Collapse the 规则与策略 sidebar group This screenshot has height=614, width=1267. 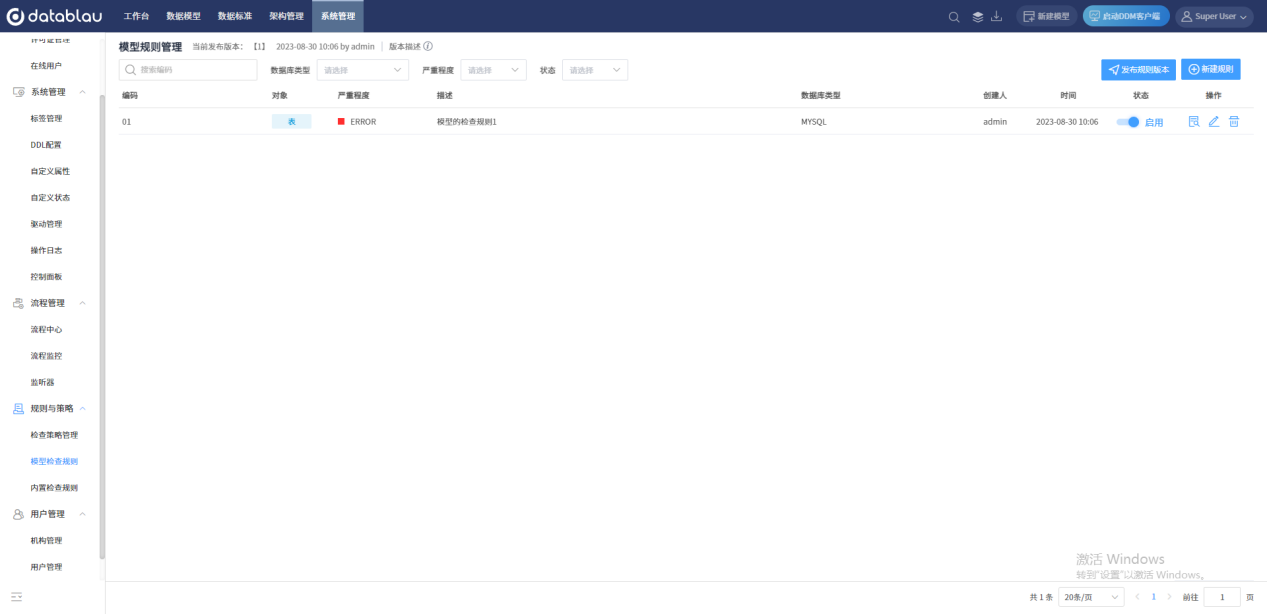coord(82,408)
